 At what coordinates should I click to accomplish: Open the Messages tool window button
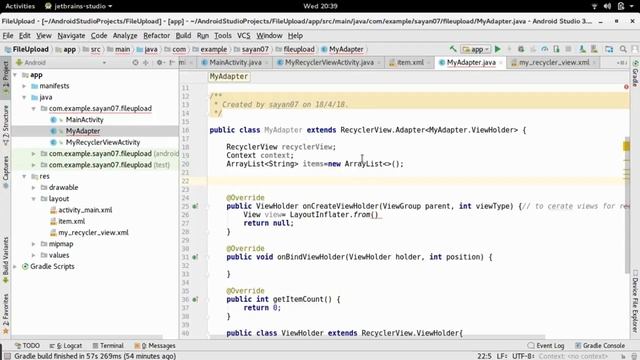tap(155, 346)
